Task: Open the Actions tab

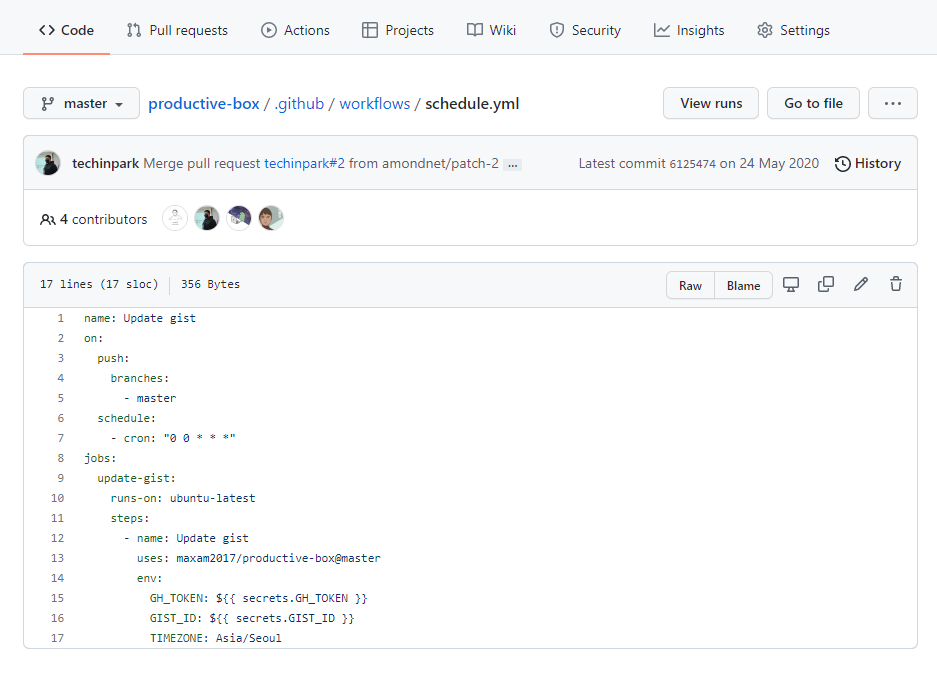Action: click(295, 30)
